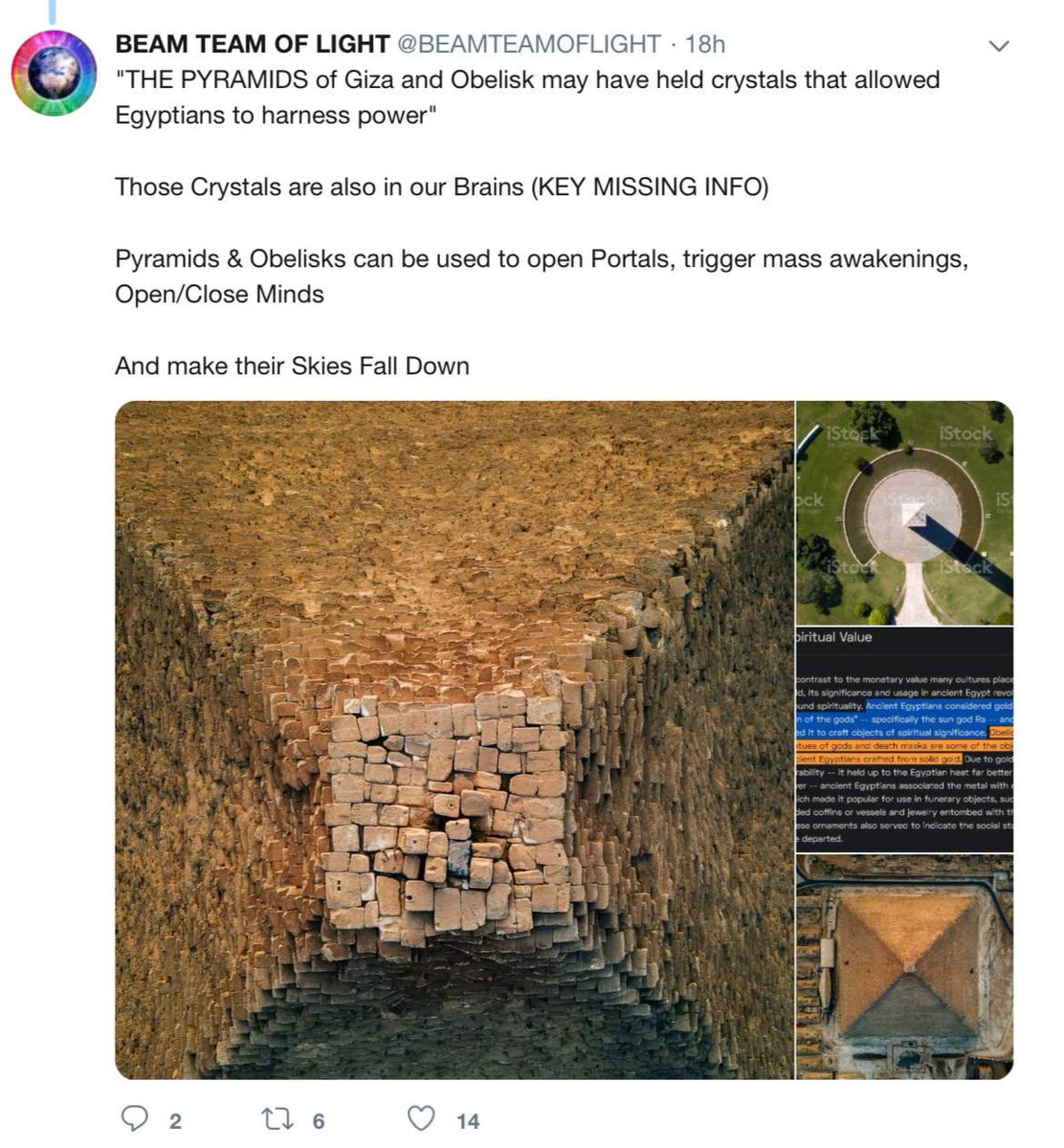Click the @BEAMTEAMOFLIGHT handle

click(x=529, y=44)
